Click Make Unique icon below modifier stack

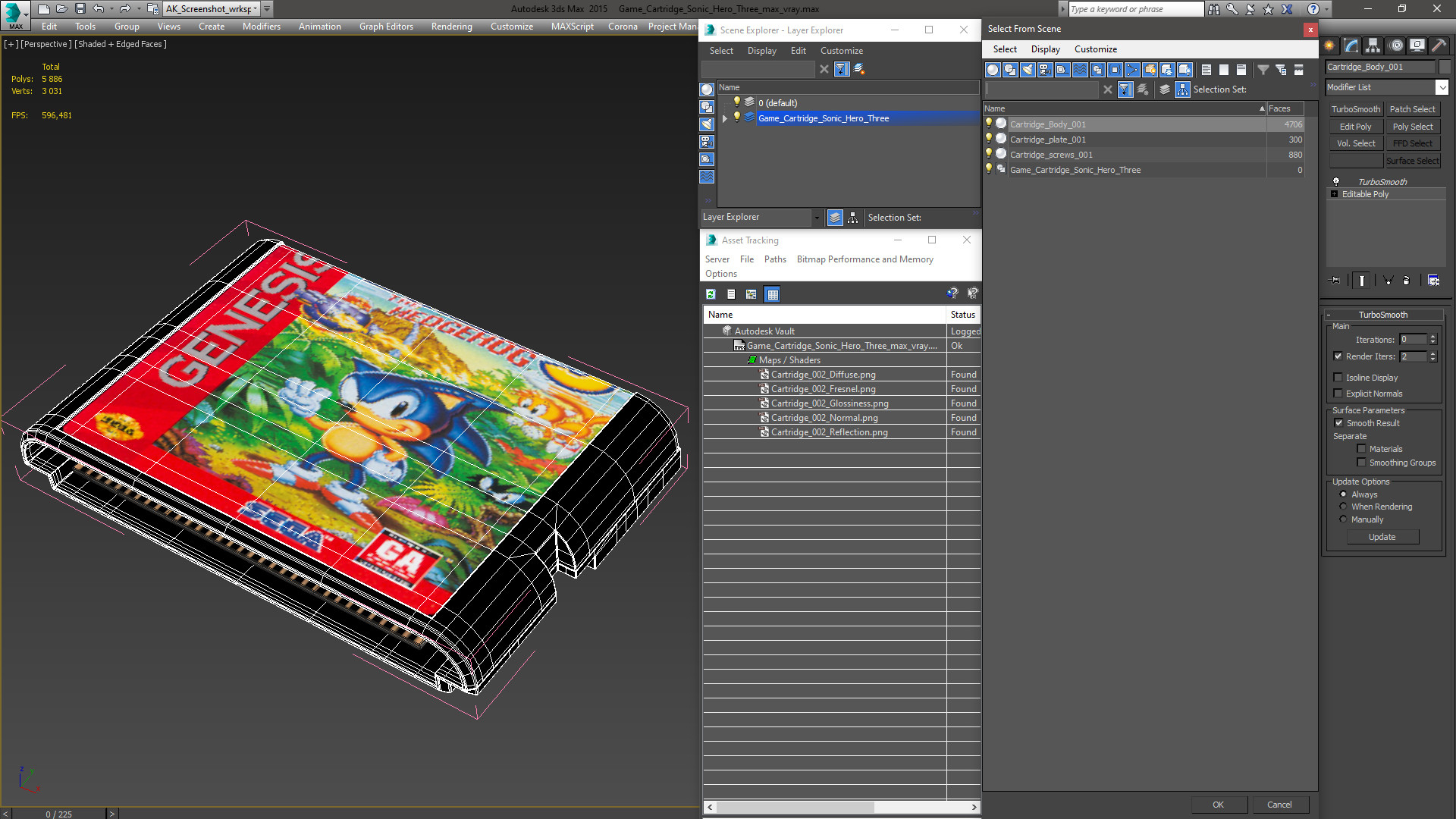tap(1389, 281)
